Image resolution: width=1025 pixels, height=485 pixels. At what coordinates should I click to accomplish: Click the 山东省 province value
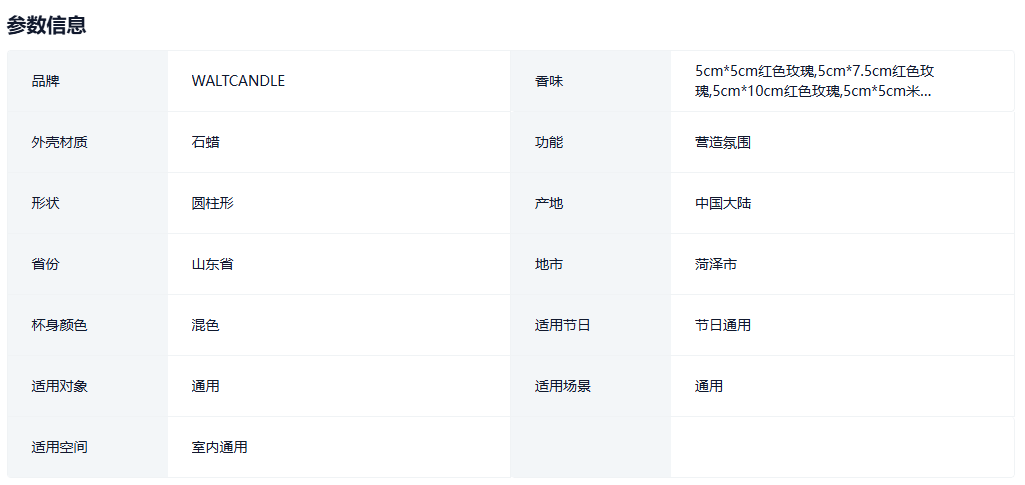(213, 264)
